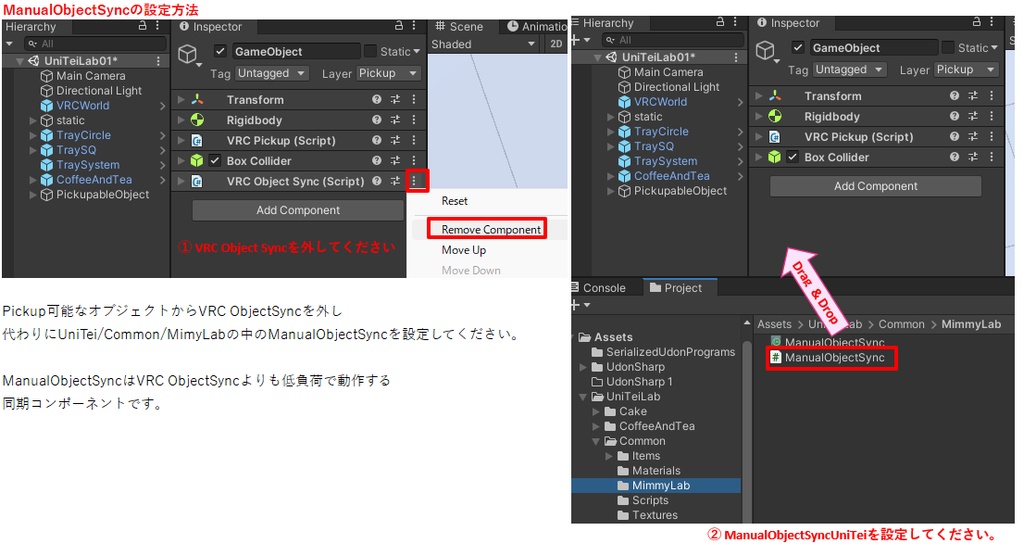The width and height of the screenshot is (1024, 556).
Task: Open left Hierarchy panel options menu
Action: [157, 25]
